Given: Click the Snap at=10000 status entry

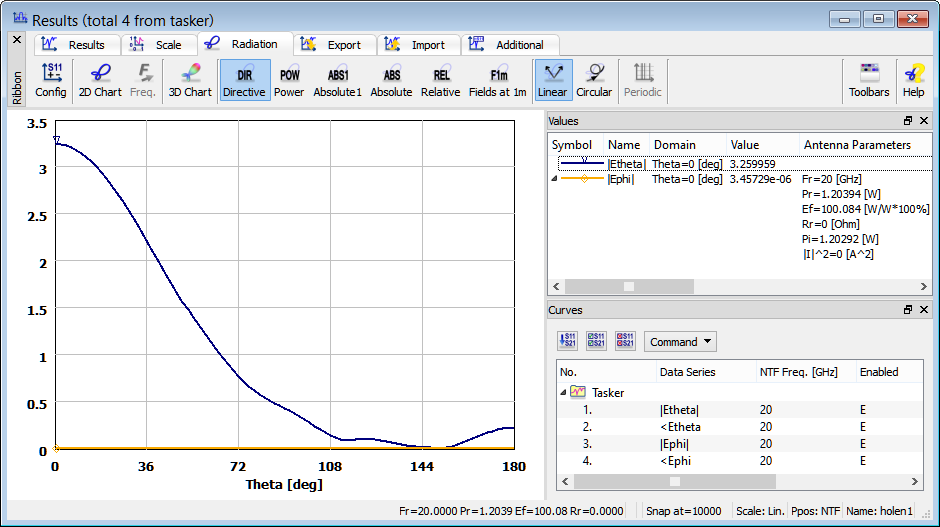Looking at the screenshot, I should pos(683,511).
